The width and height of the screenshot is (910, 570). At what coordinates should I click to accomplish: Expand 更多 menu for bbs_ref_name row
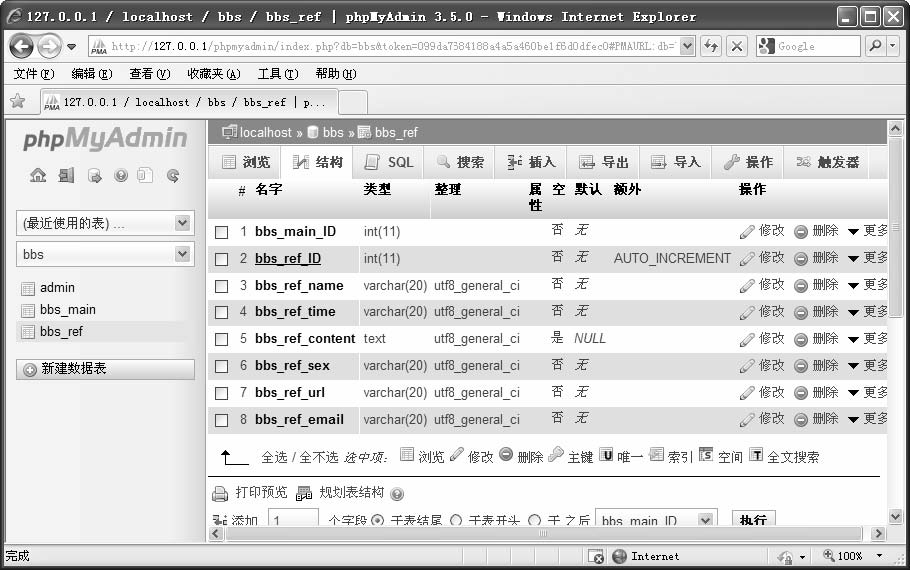[x=867, y=285]
